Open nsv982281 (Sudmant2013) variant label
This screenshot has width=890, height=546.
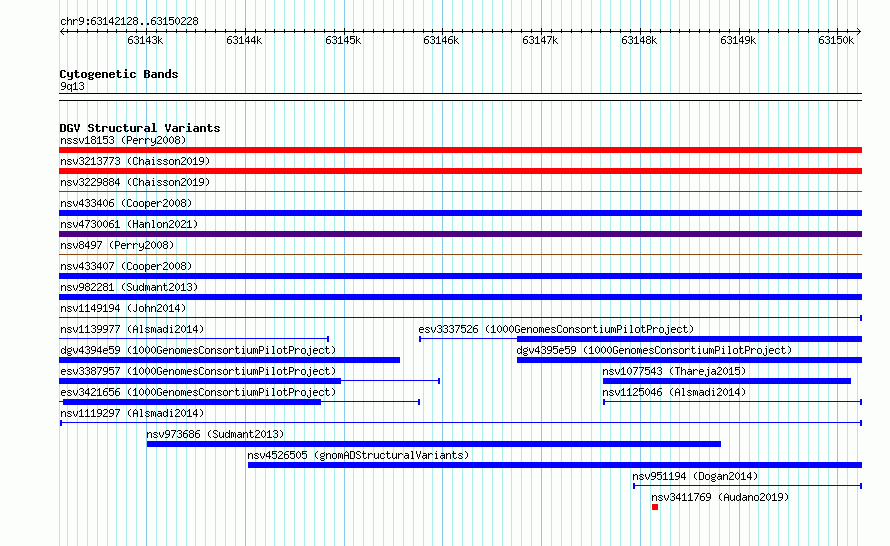(129, 287)
